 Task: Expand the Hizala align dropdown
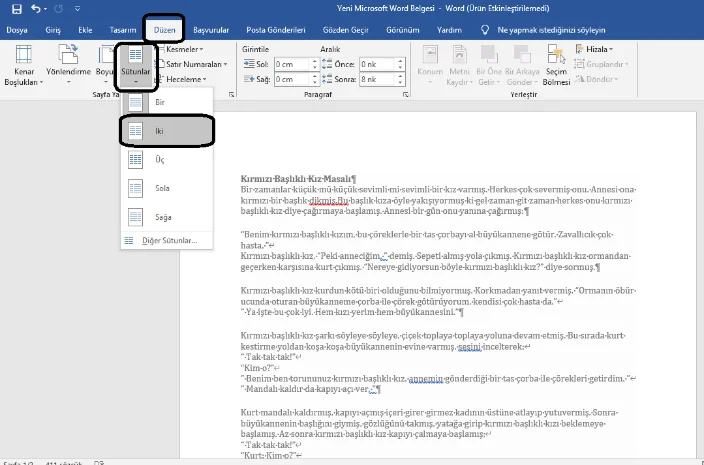(x=596, y=49)
